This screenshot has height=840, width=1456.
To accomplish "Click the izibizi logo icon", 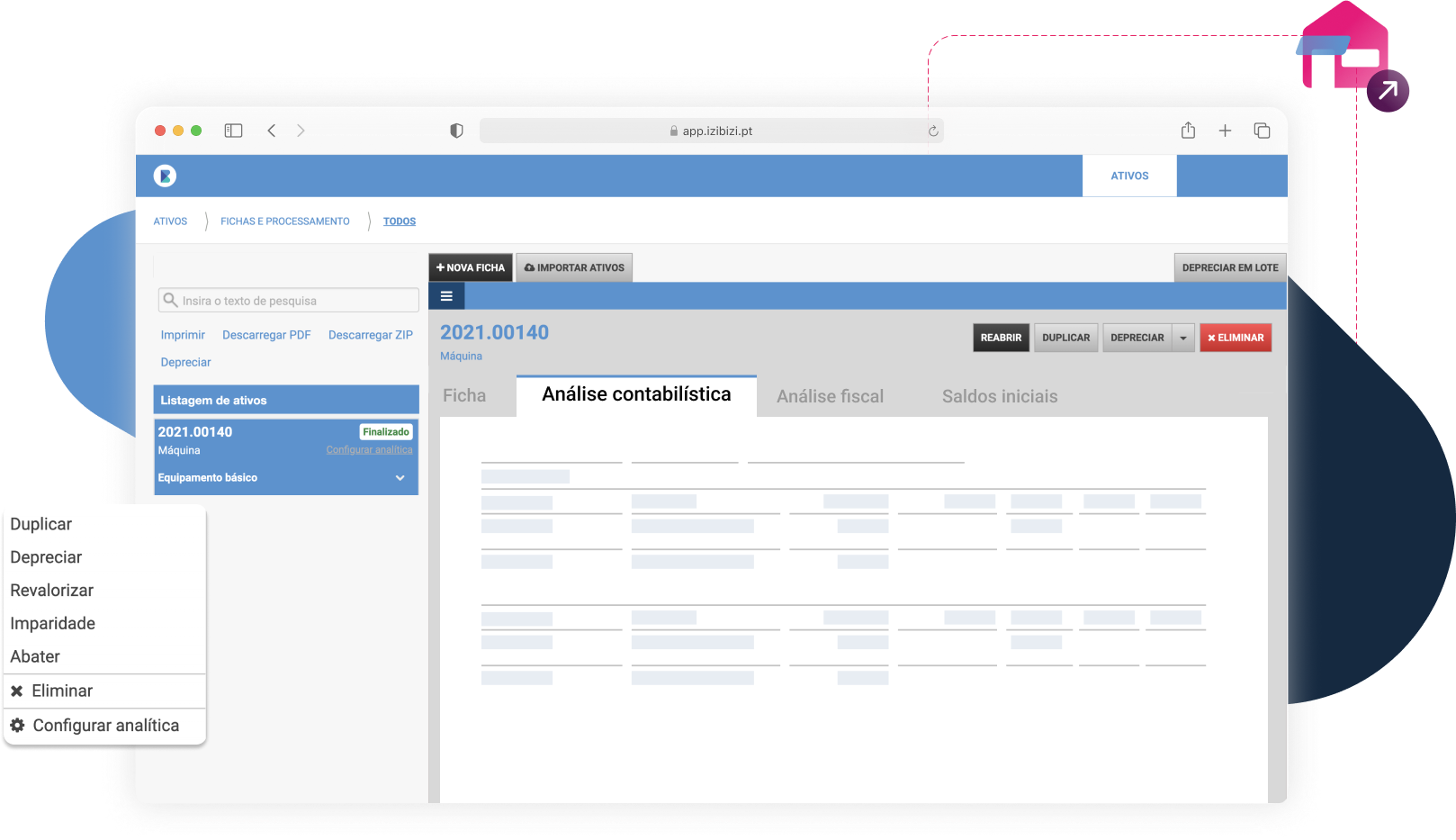I will [x=165, y=176].
